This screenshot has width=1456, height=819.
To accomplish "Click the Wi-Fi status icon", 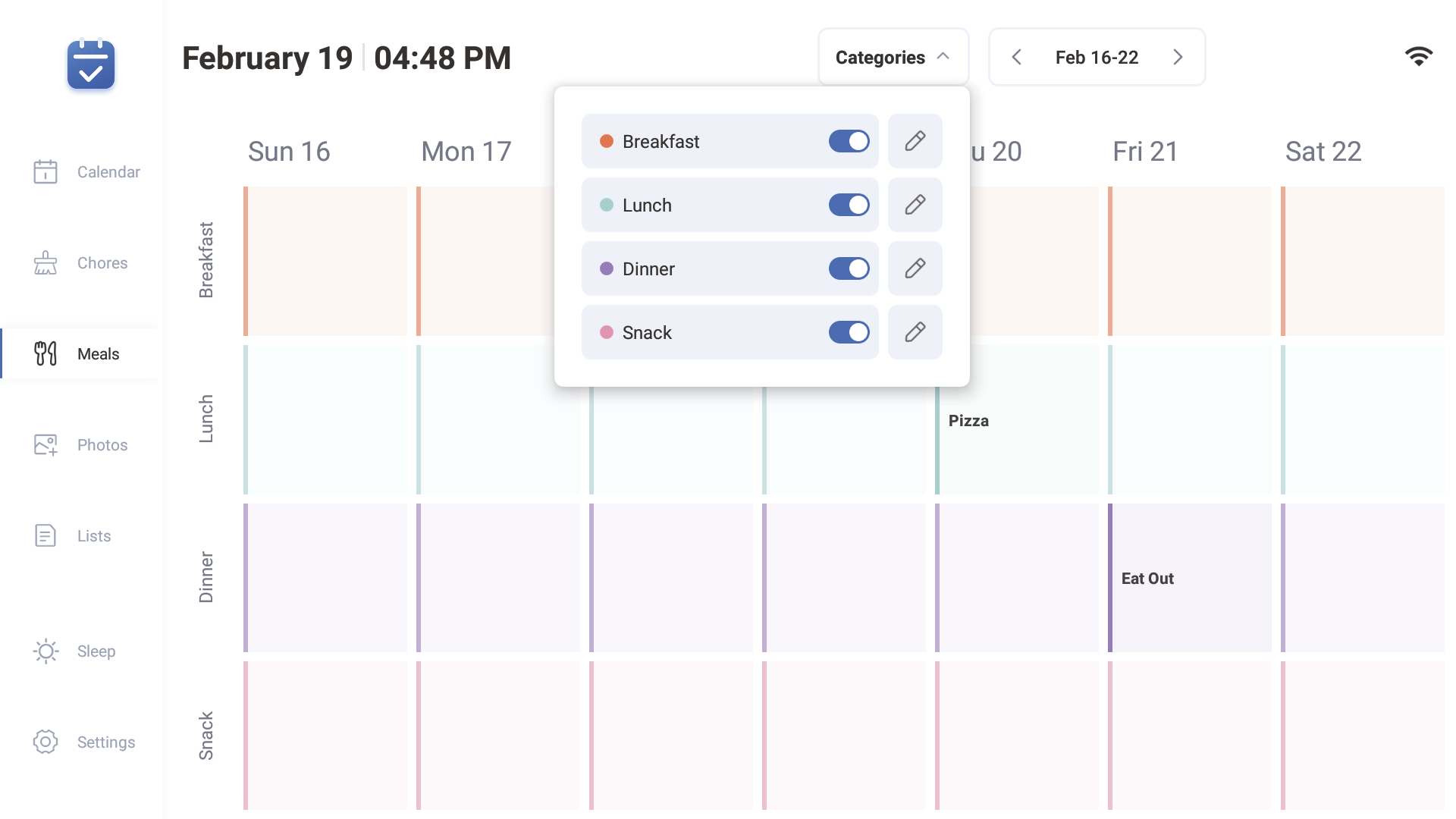I will pos(1418,57).
